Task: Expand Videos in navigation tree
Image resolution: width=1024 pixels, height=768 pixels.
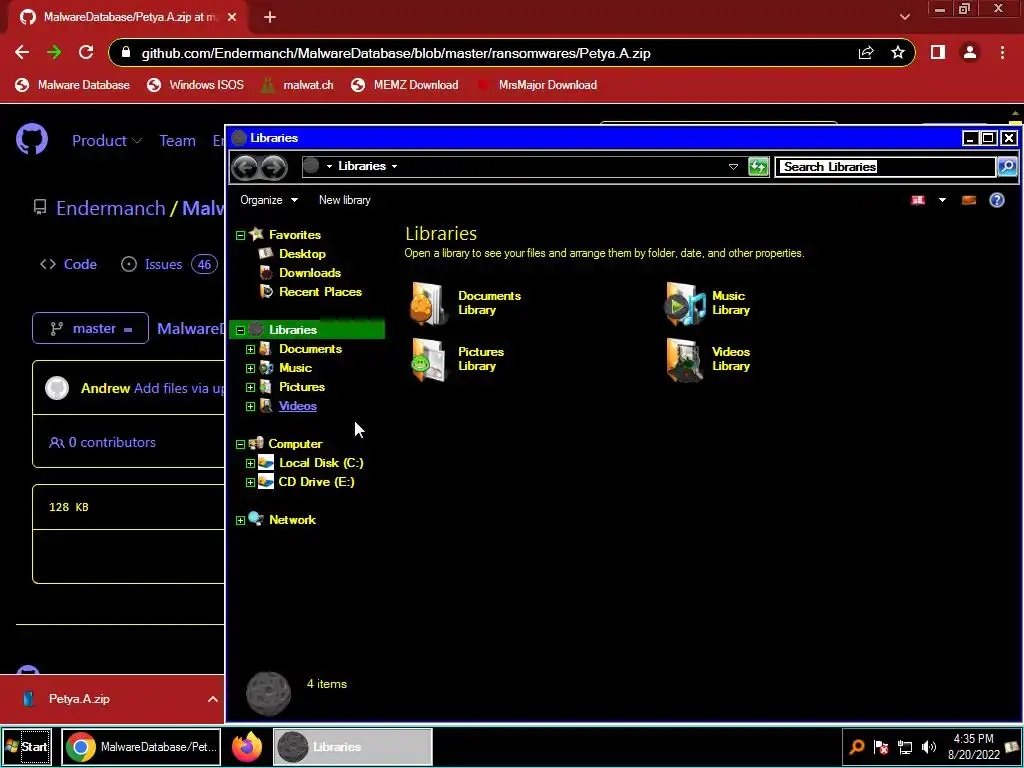Action: tap(250, 406)
